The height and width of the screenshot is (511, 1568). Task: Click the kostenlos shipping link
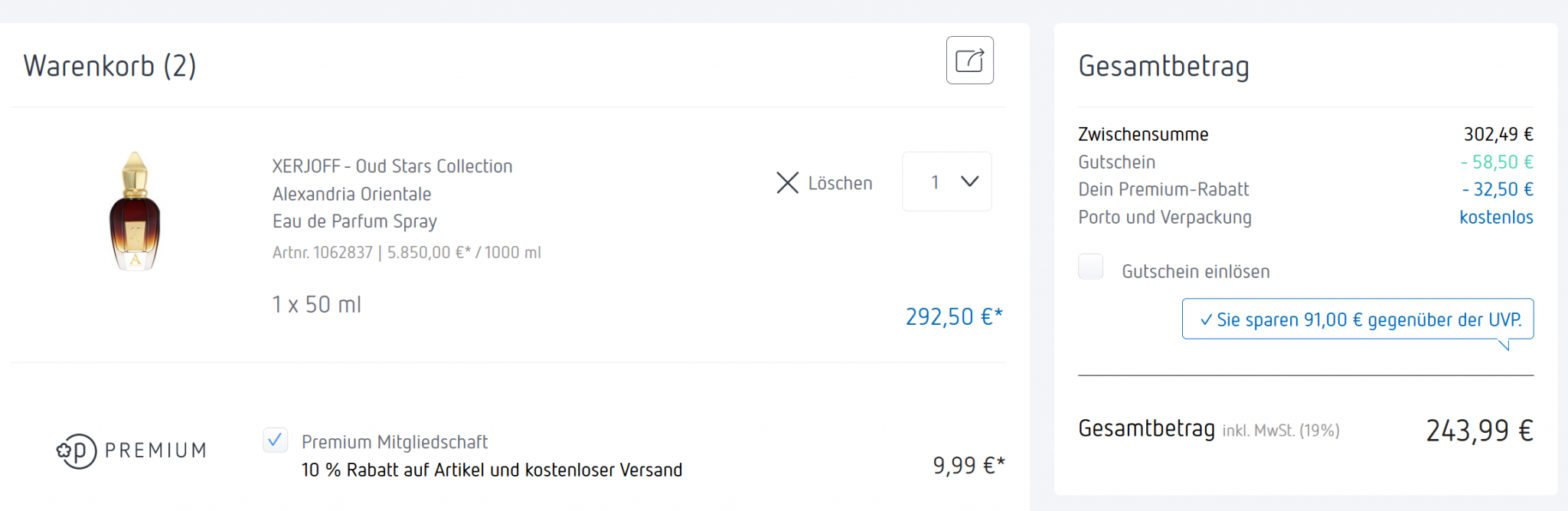(x=1495, y=217)
